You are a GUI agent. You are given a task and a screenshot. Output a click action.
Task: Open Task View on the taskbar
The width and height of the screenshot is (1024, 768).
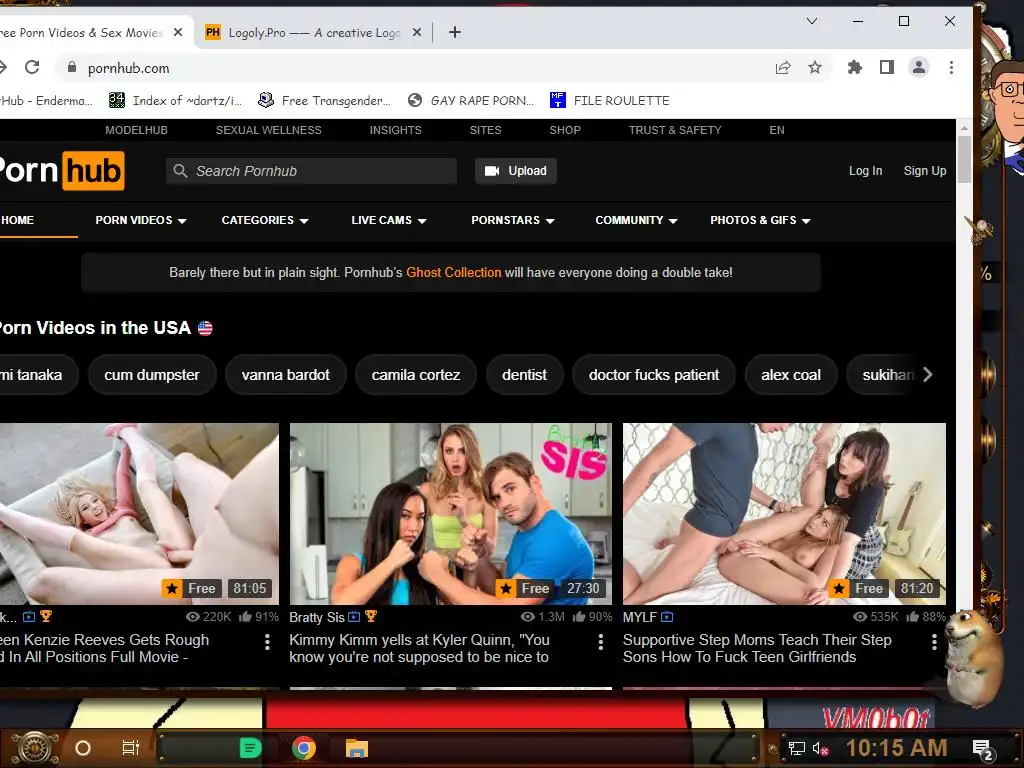point(131,748)
